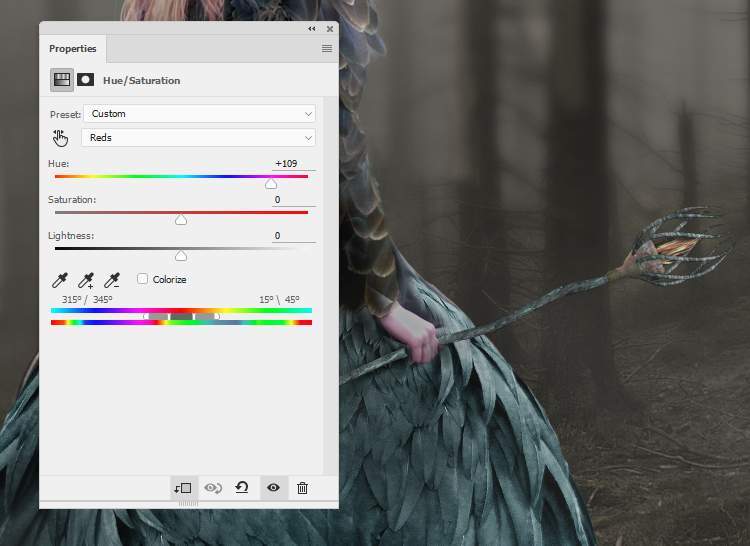Pick the plain eyedropper tool
The image size is (750, 546).
point(60,280)
